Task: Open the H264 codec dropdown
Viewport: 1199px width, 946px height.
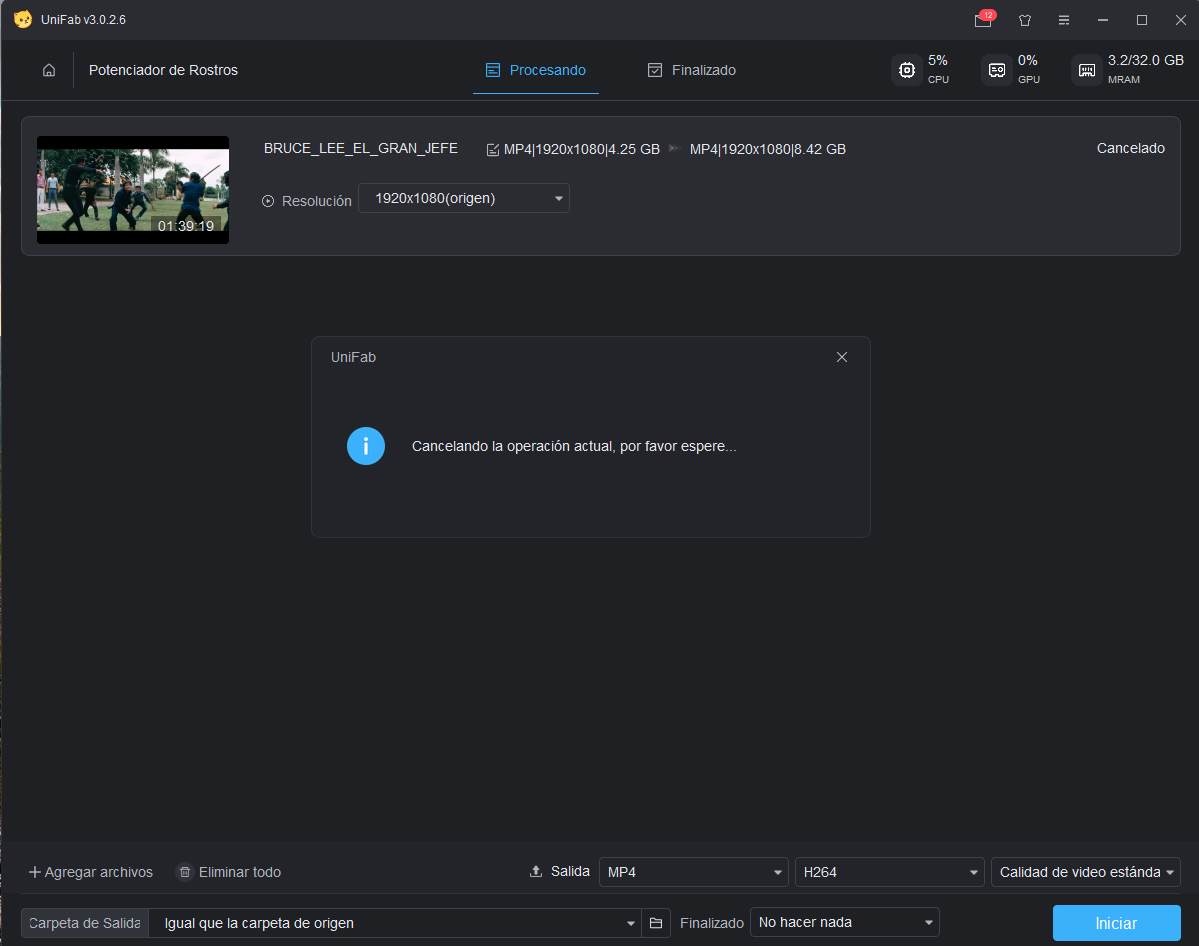Action: click(889, 872)
